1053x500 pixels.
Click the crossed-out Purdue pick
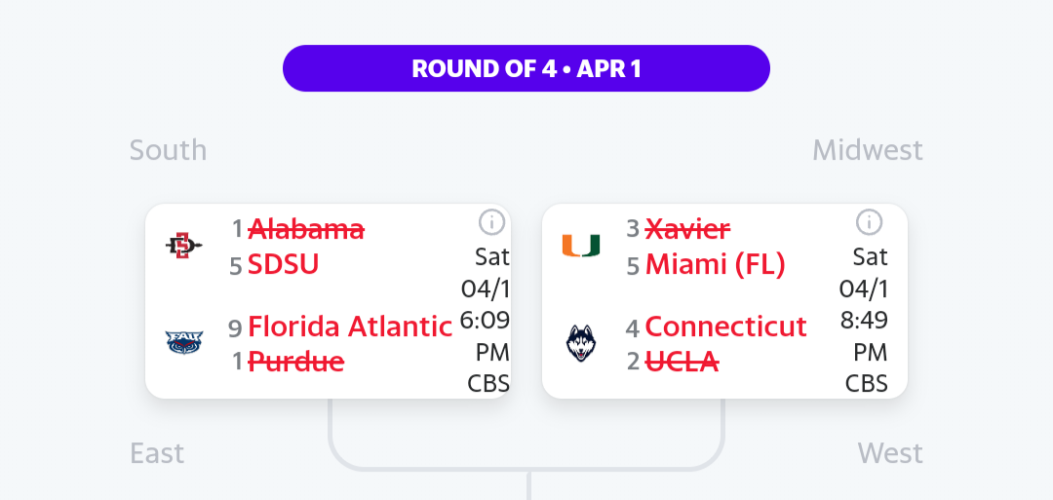coord(296,362)
